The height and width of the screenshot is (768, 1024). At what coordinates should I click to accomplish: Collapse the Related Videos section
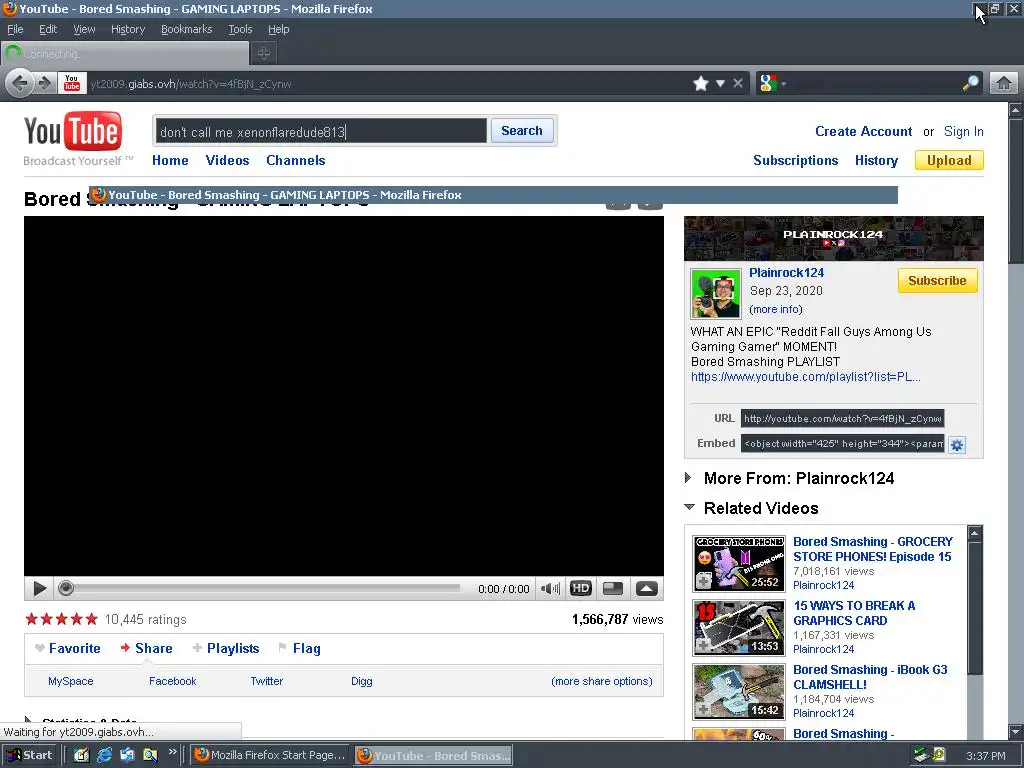[x=689, y=507]
